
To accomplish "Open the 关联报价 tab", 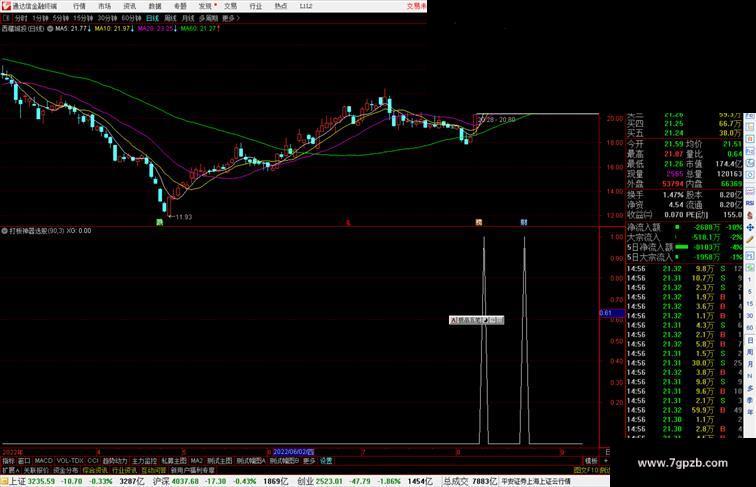I will (36, 470).
